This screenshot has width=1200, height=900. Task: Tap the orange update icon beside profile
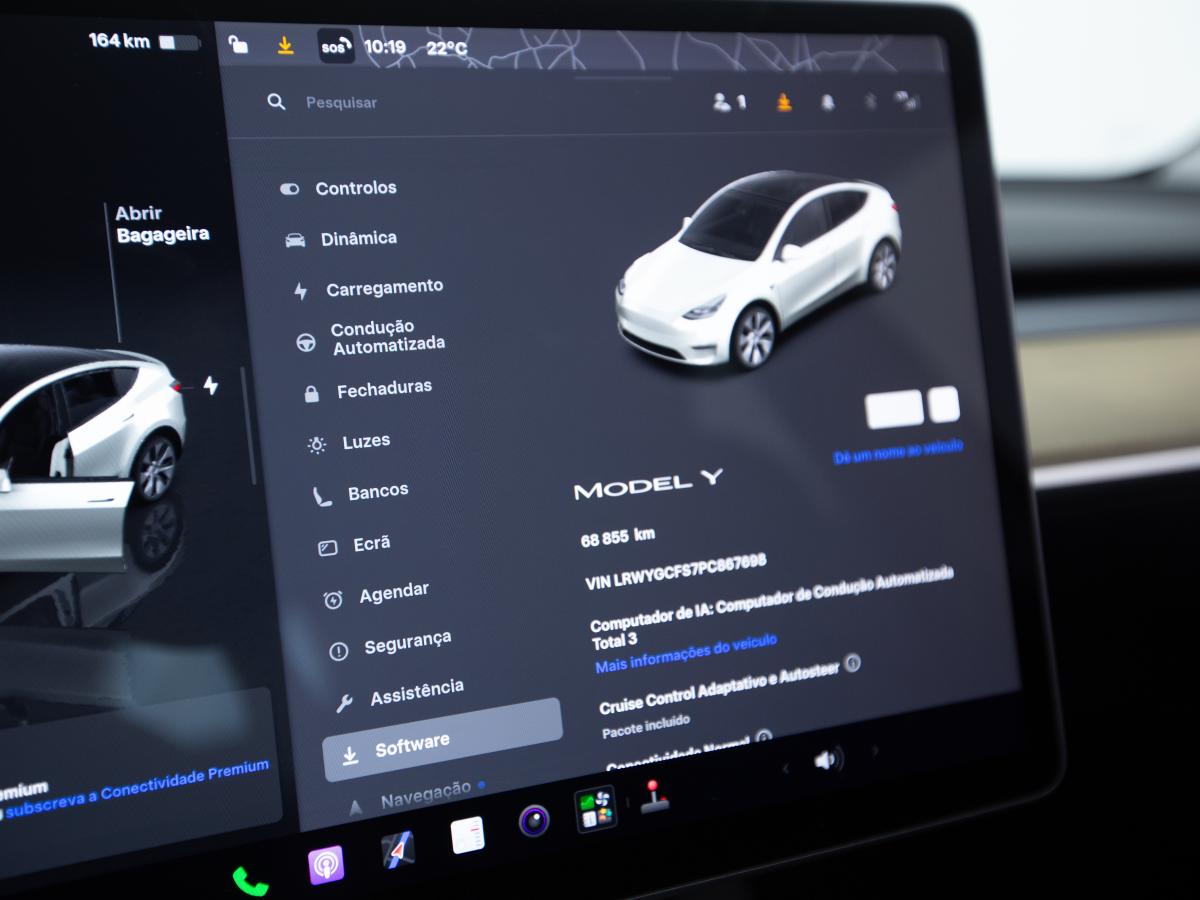(x=784, y=102)
